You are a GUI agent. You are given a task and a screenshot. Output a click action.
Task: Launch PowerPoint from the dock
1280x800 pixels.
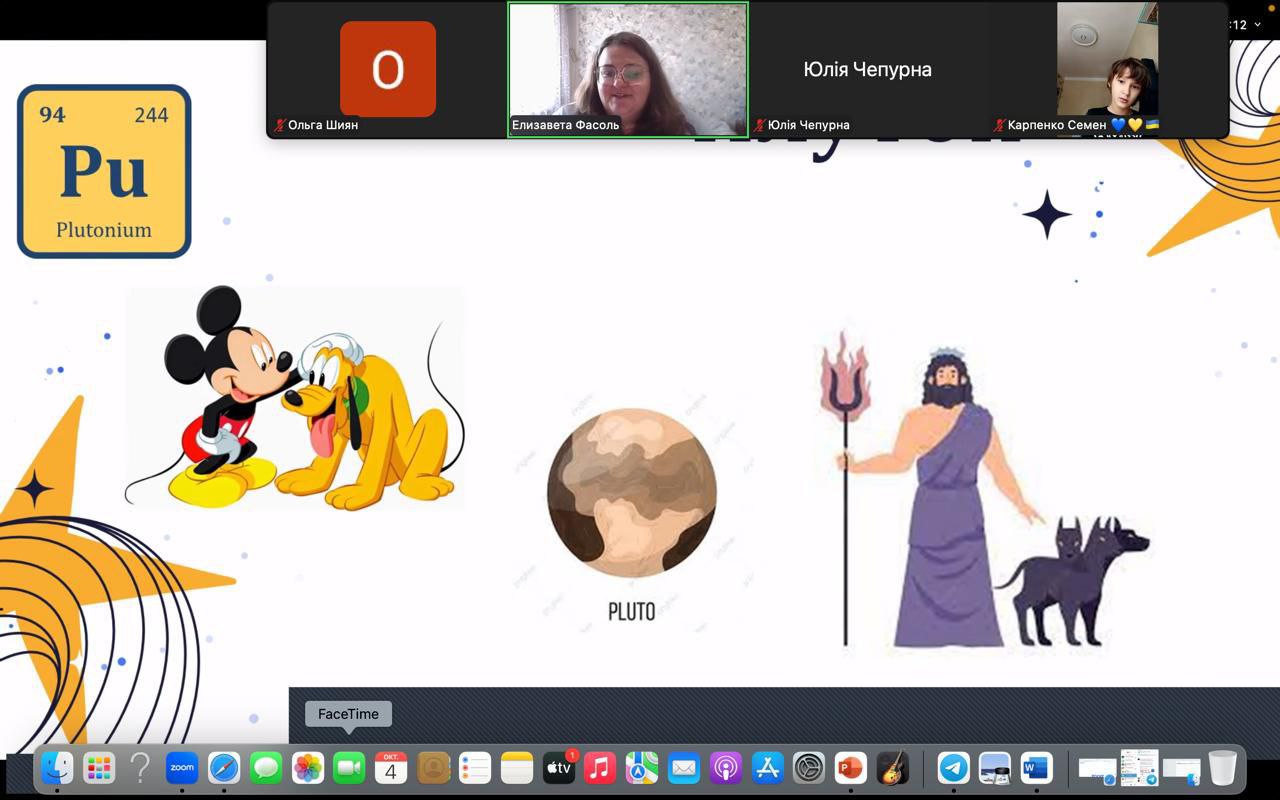pos(851,768)
